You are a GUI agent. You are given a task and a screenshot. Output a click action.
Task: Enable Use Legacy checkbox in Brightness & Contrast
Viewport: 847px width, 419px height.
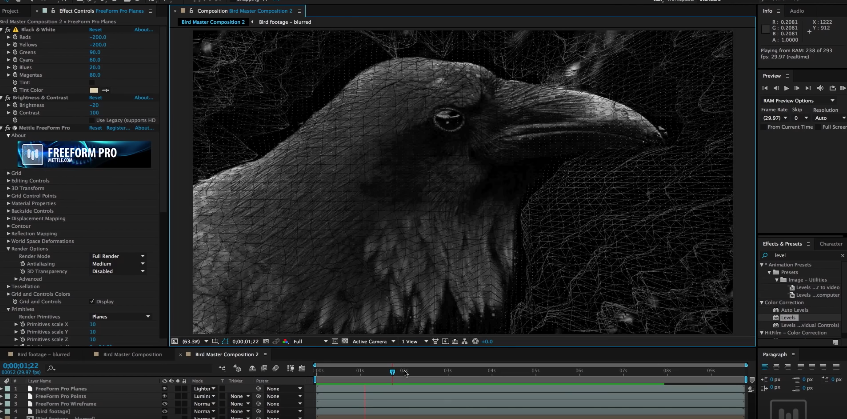[x=94, y=120]
